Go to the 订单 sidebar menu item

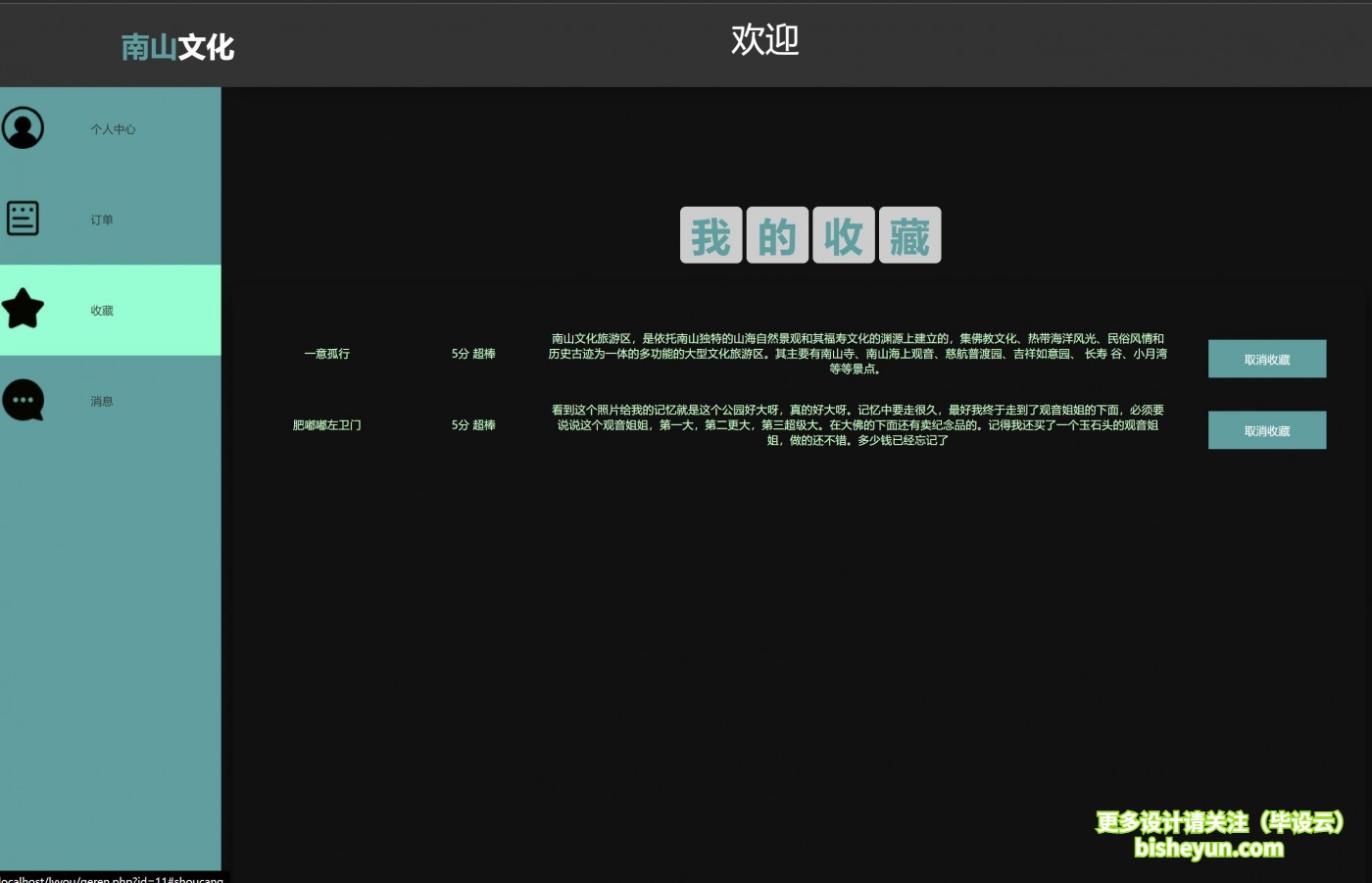102,220
